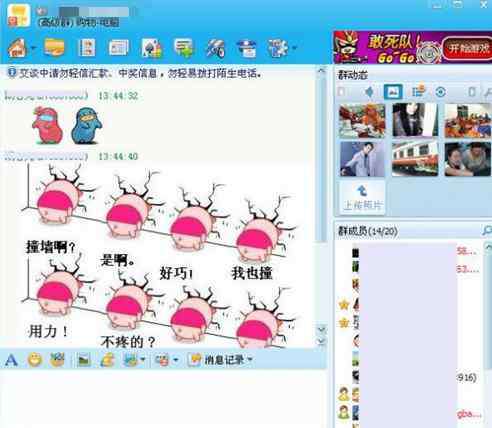Open the mushroom app icon
This screenshot has height=428, width=492.
click(246, 49)
